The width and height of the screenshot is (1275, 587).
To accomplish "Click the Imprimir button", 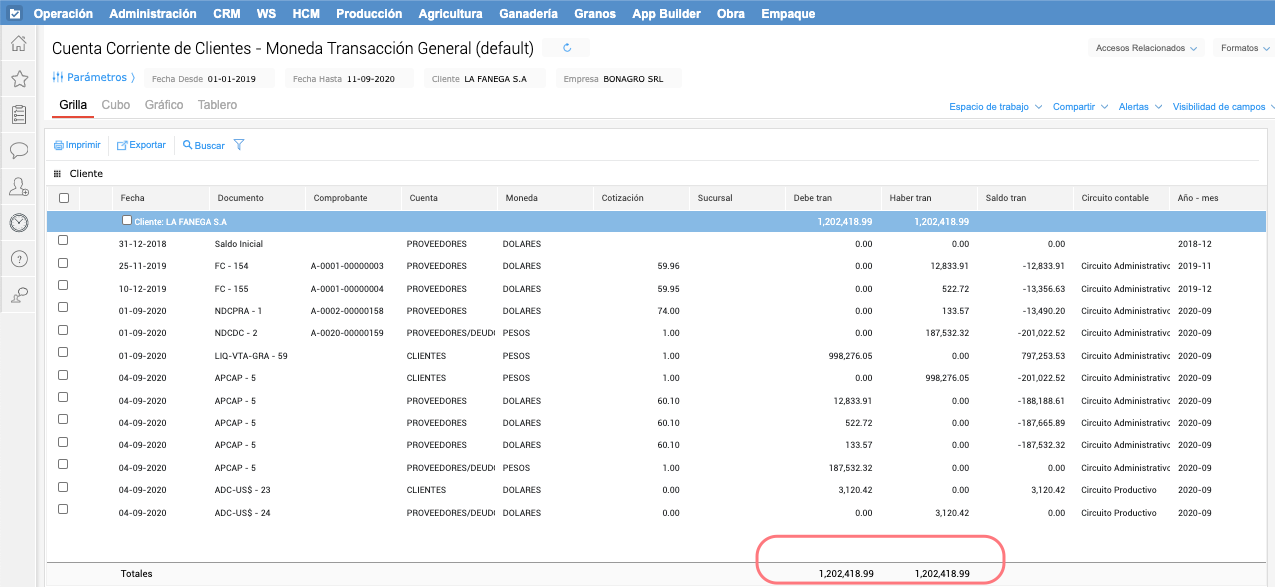I will 77,145.
